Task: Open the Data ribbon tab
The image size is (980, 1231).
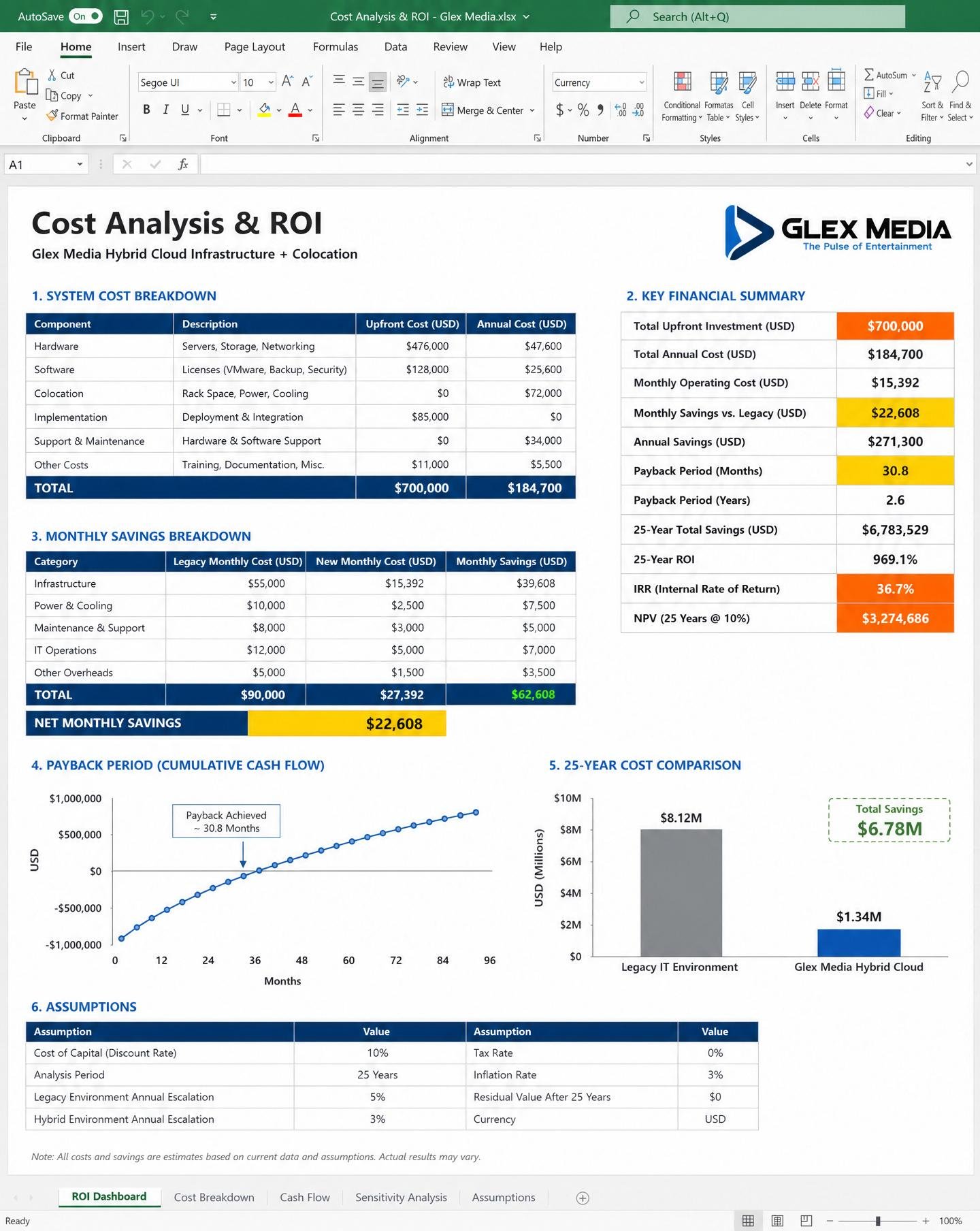Action: pyautogui.click(x=395, y=46)
